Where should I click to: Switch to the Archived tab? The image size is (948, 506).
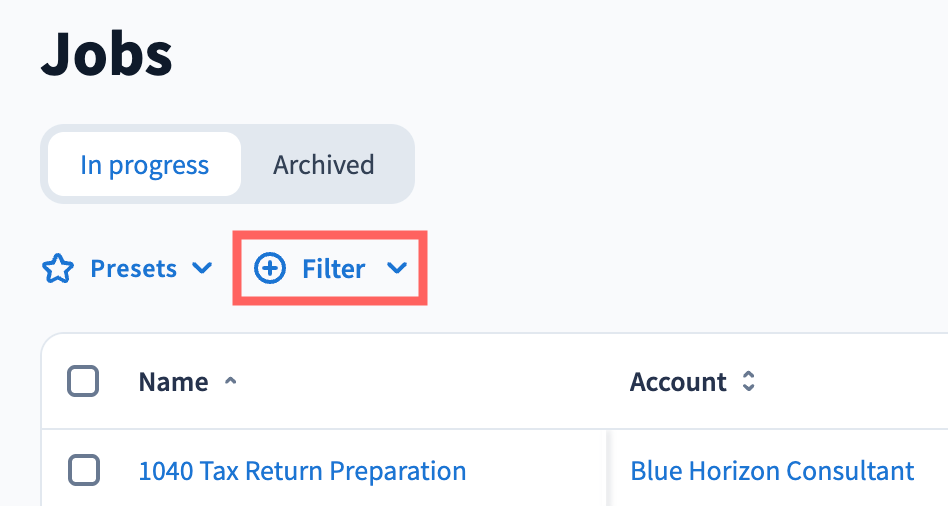coord(324,164)
